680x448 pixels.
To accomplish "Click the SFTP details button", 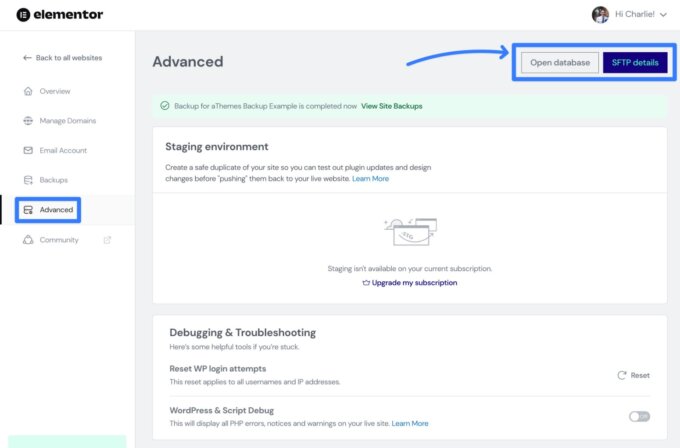I will (x=635, y=63).
